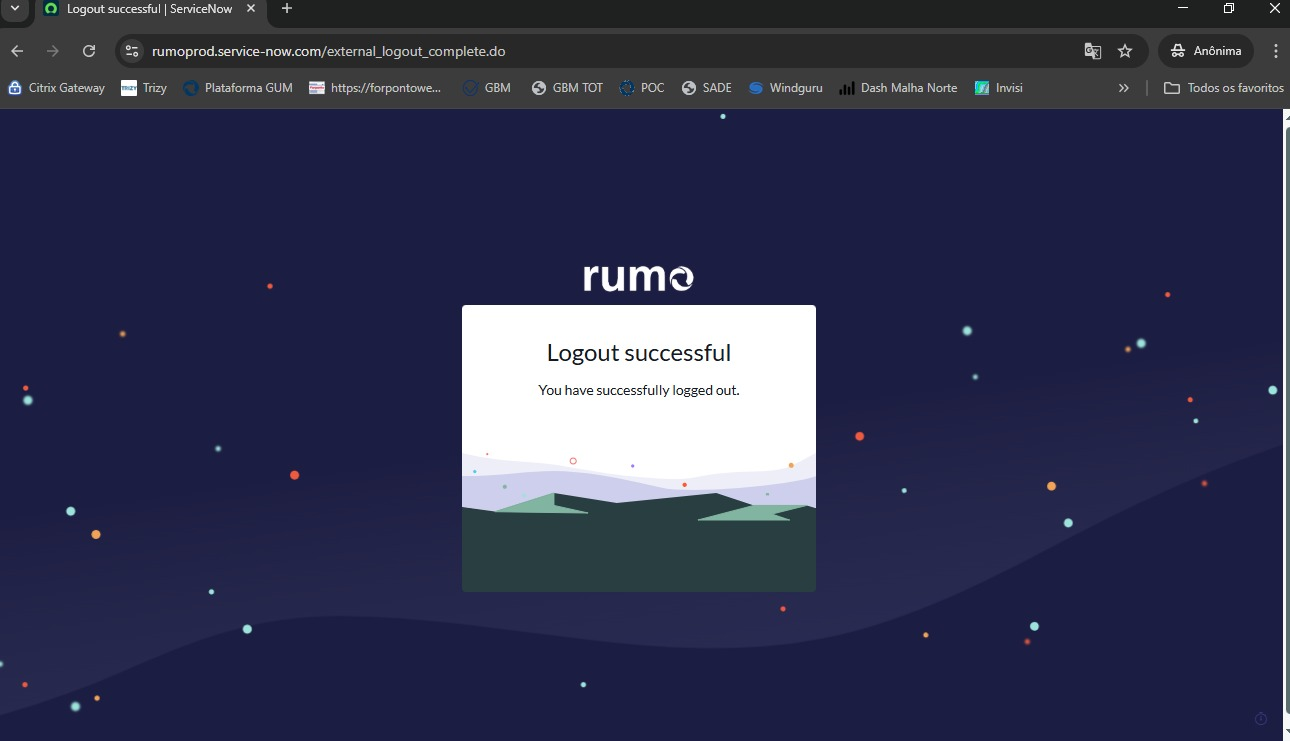Open the Google Translate icon in address bar
Screen dimensions: 1290x741
click(x=1093, y=51)
